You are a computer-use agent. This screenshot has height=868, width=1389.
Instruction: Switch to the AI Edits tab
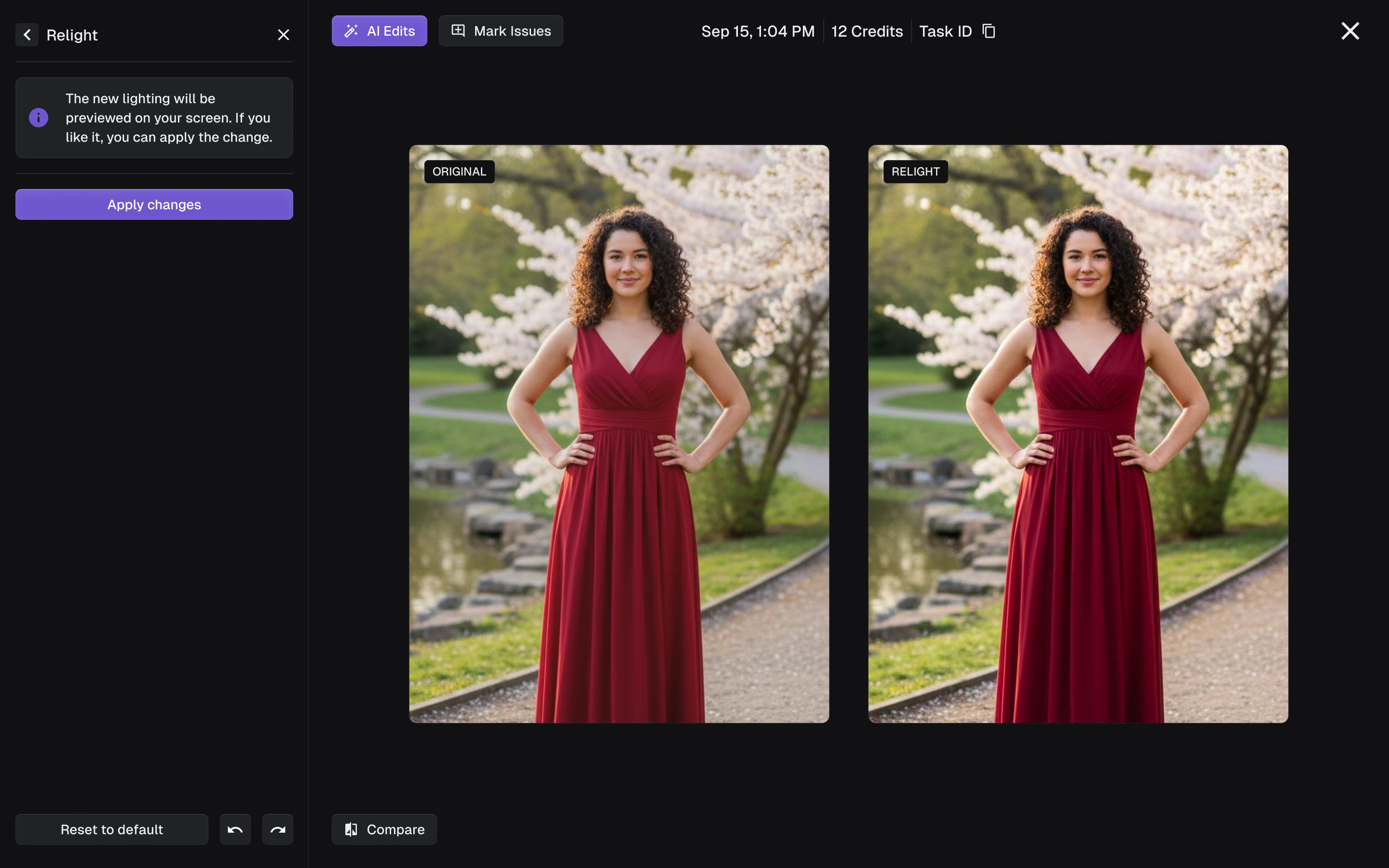coord(380,31)
